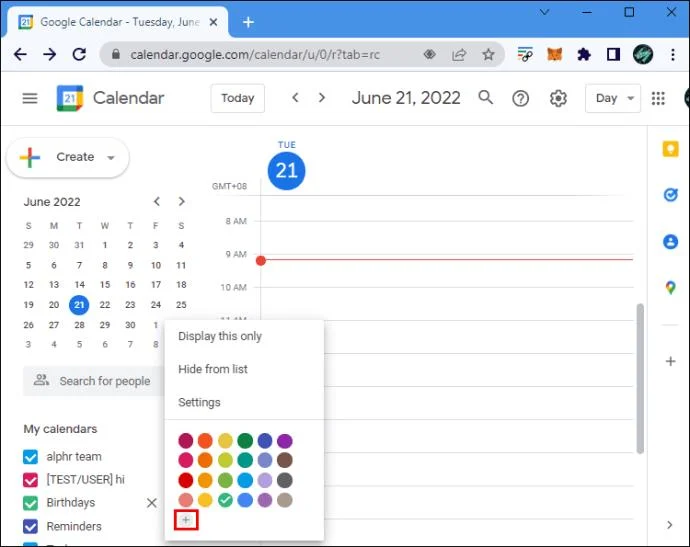The width and height of the screenshot is (690, 547).
Task: Go to previous day with left arrow
Action: [295, 98]
